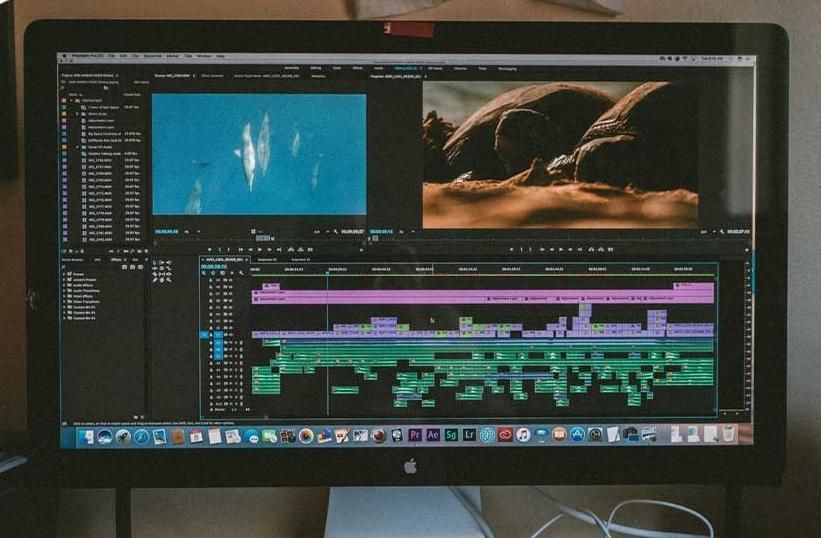Open Premiere Pro from the dock
821x538 pixels.
click(415, 434)
